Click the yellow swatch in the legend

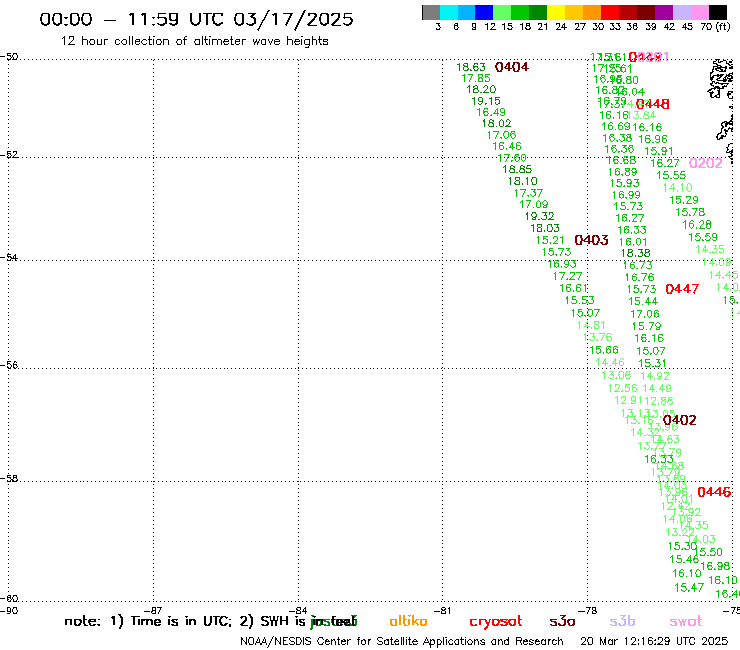tap(556, 12)
